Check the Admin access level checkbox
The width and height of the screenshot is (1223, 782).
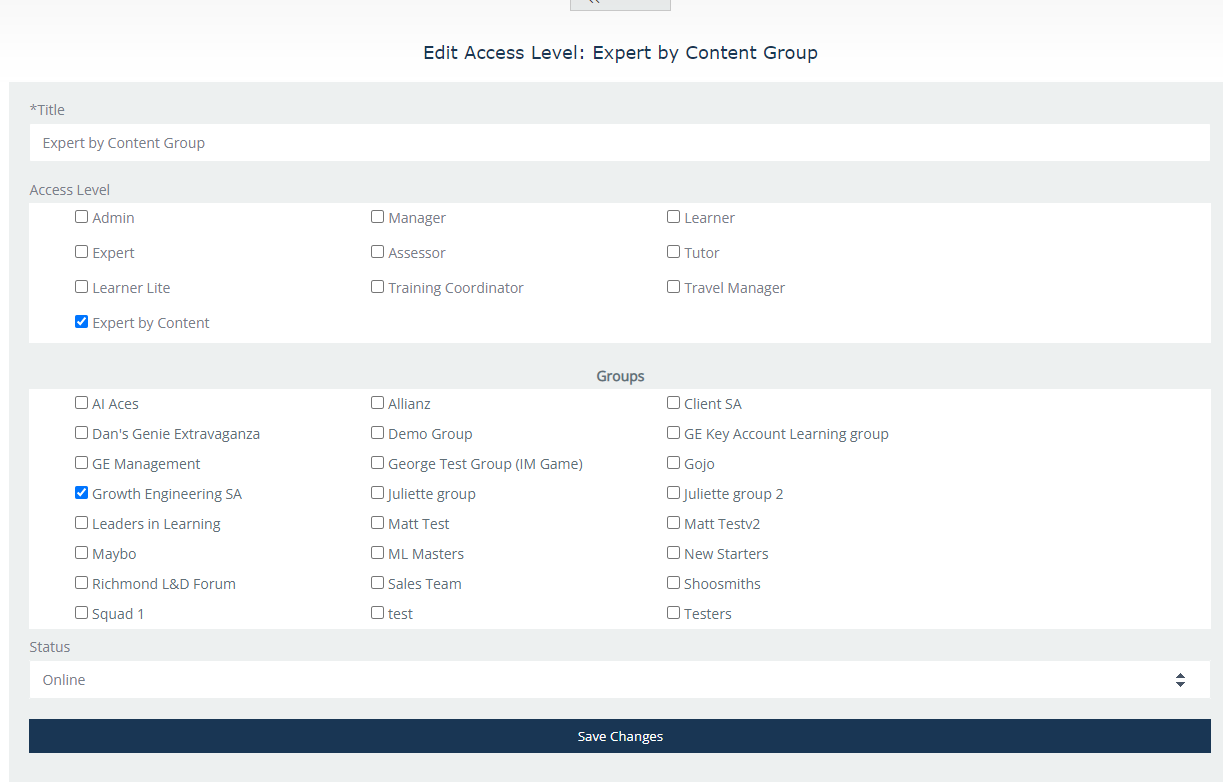pos(82,217)
